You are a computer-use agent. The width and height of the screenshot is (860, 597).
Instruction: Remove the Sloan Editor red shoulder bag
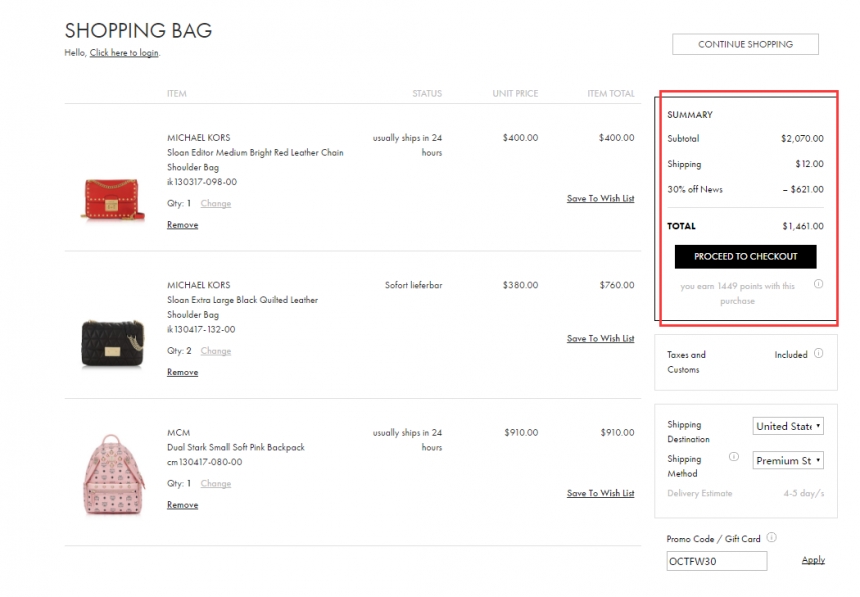point(182,225)
